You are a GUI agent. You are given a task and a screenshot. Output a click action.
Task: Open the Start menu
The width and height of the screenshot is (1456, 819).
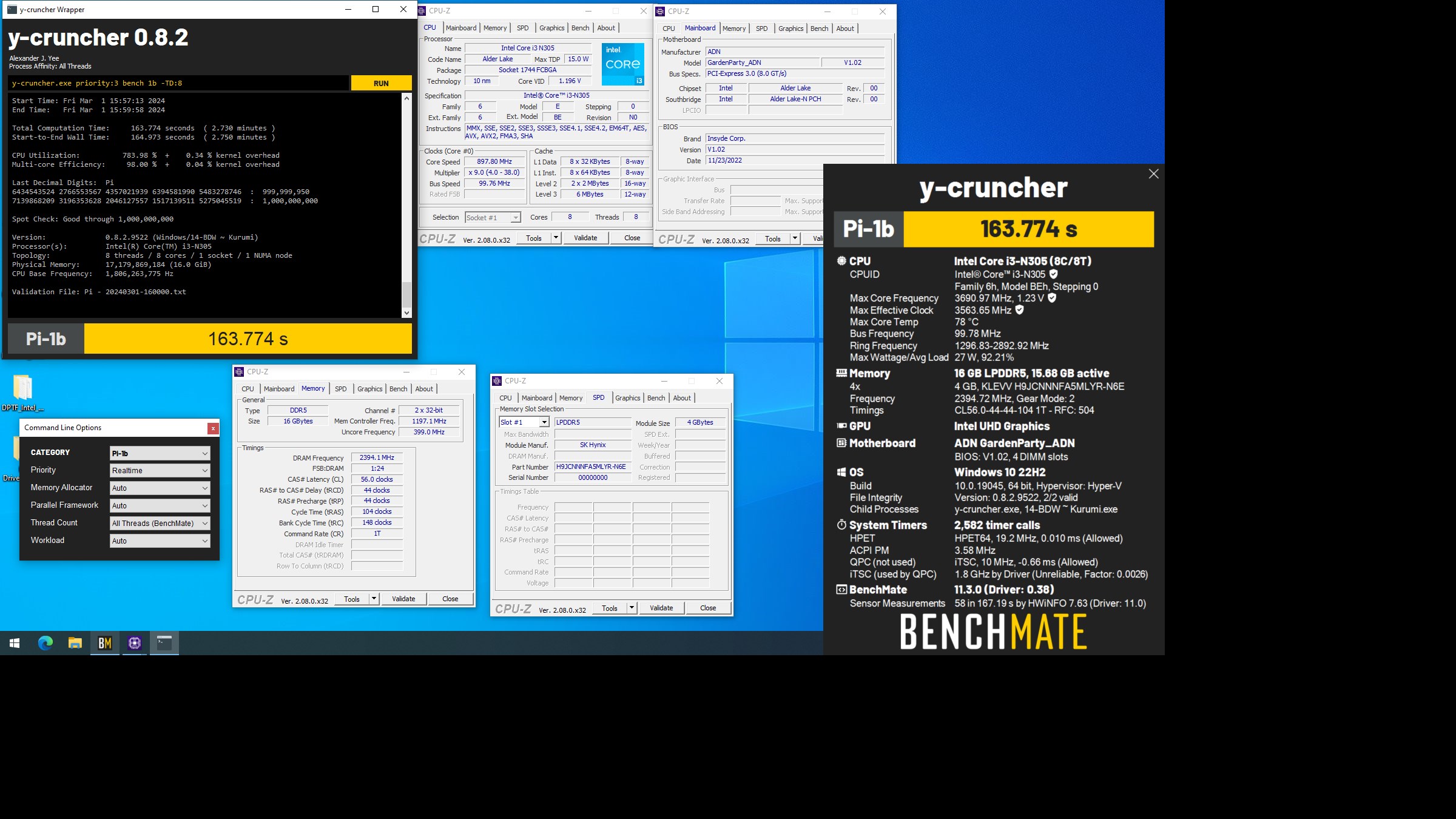15,643
